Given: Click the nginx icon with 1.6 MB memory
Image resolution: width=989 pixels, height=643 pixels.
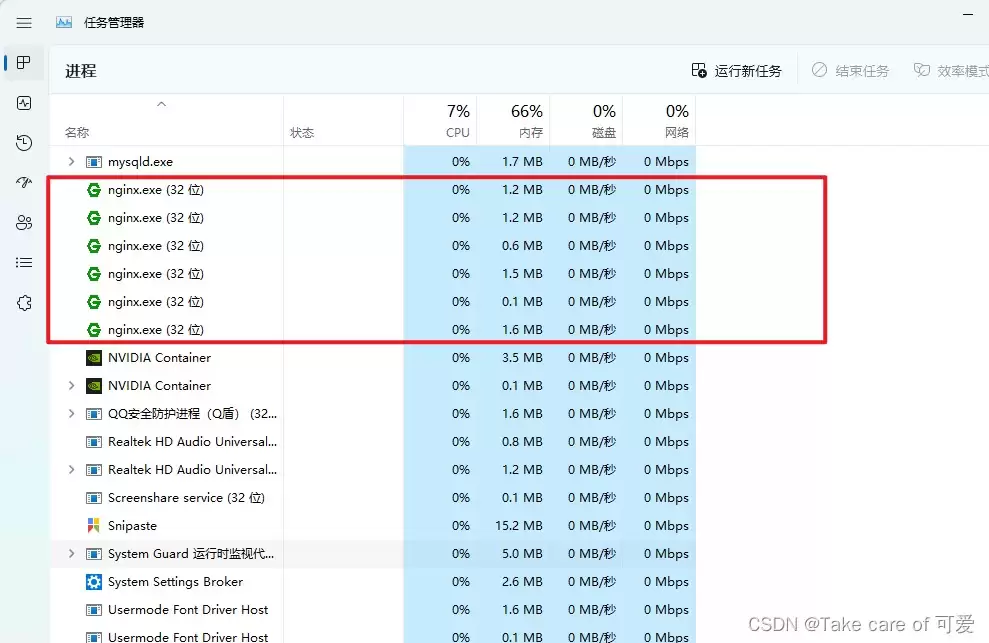Looking at the screenshot, I should pyautogui.click(x=93, y=330).
